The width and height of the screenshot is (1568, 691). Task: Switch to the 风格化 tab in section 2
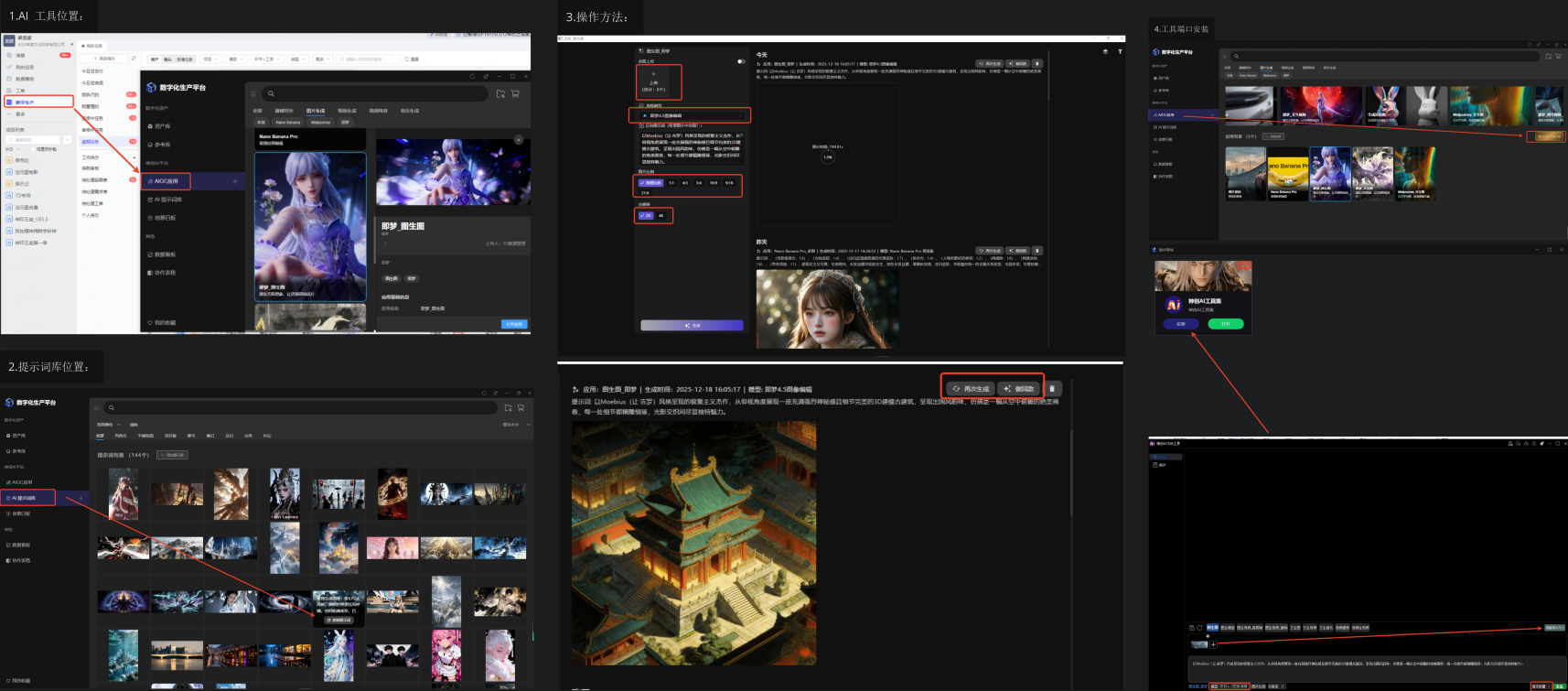(120, 436)
